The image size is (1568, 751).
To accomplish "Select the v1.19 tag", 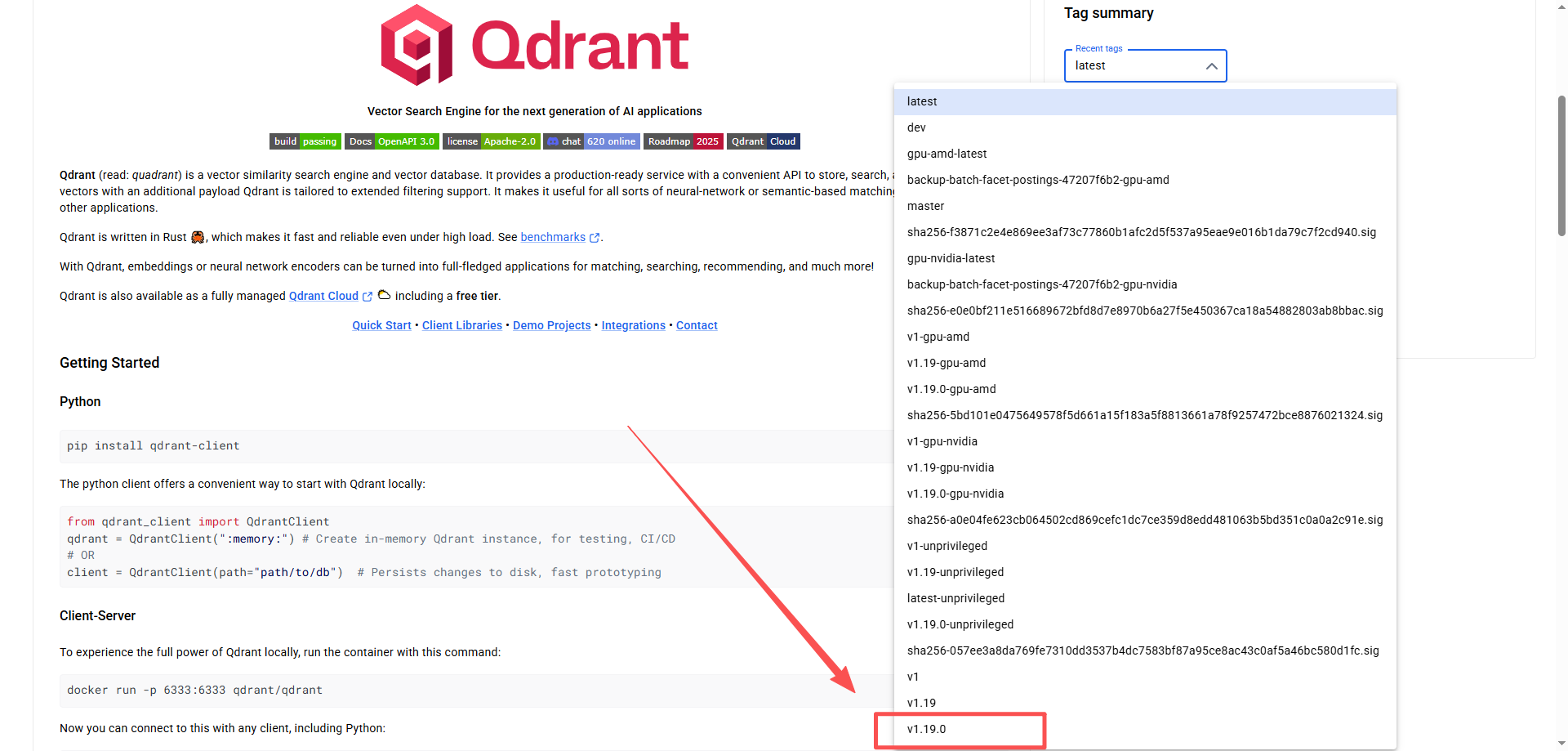I will tap(1145, 703).
